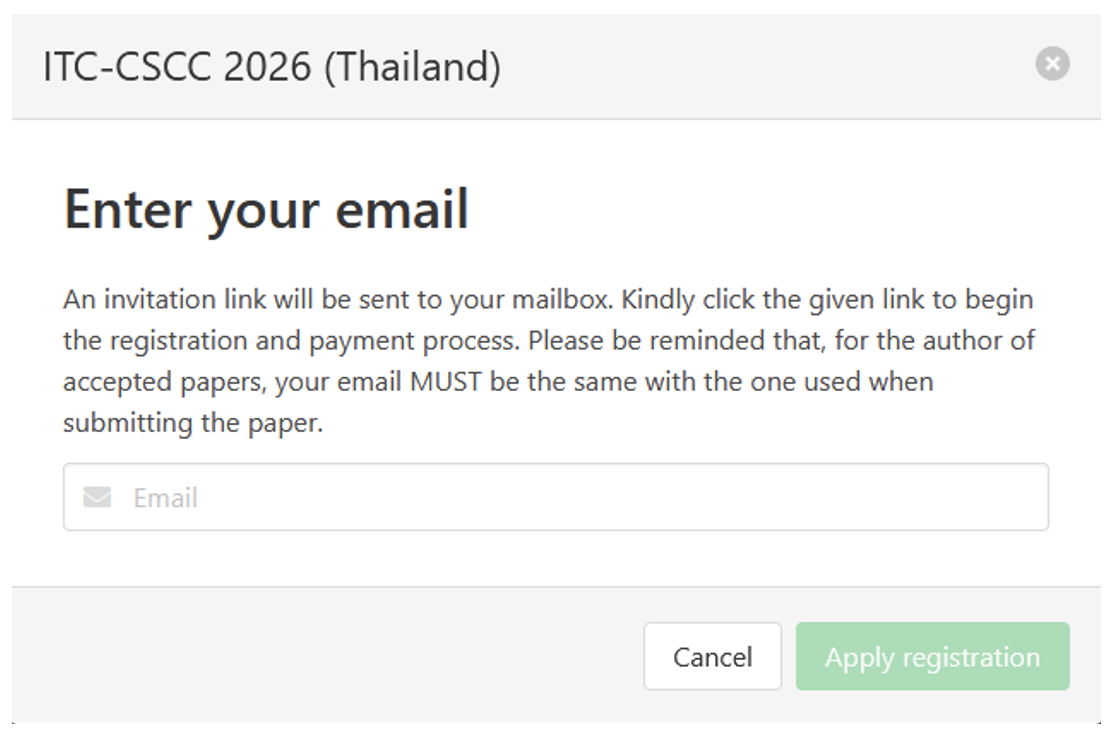Viewport: 1114px width, 736px height.
Task: Click the text line 'submitting the paper.'
Action: click(193, 423)
